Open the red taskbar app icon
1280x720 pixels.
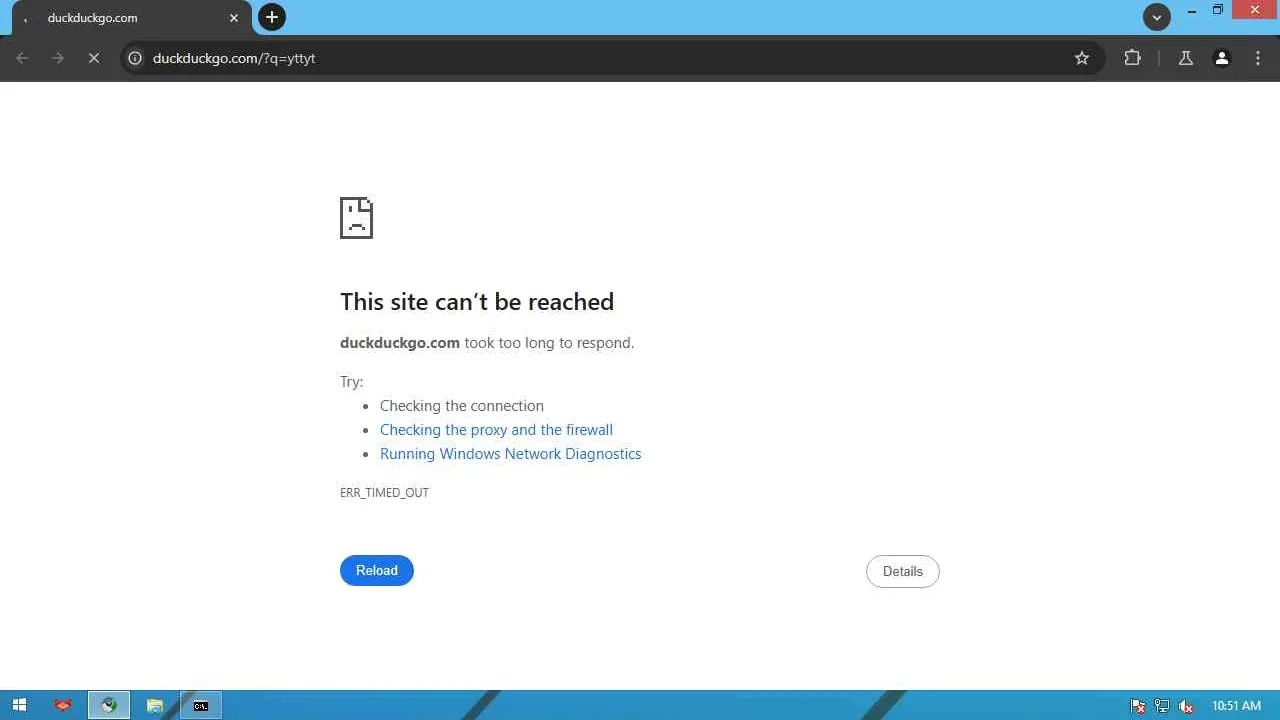[63, 705]
